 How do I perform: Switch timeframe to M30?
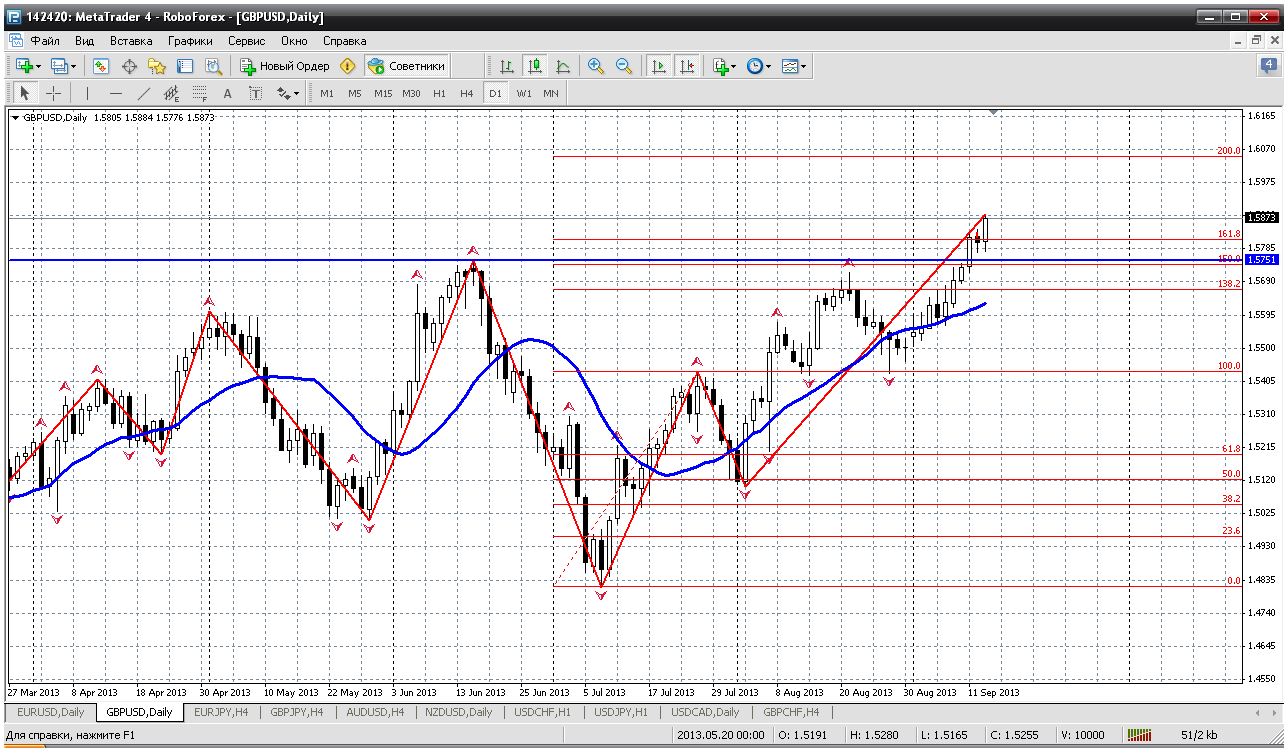click(411, 93)
